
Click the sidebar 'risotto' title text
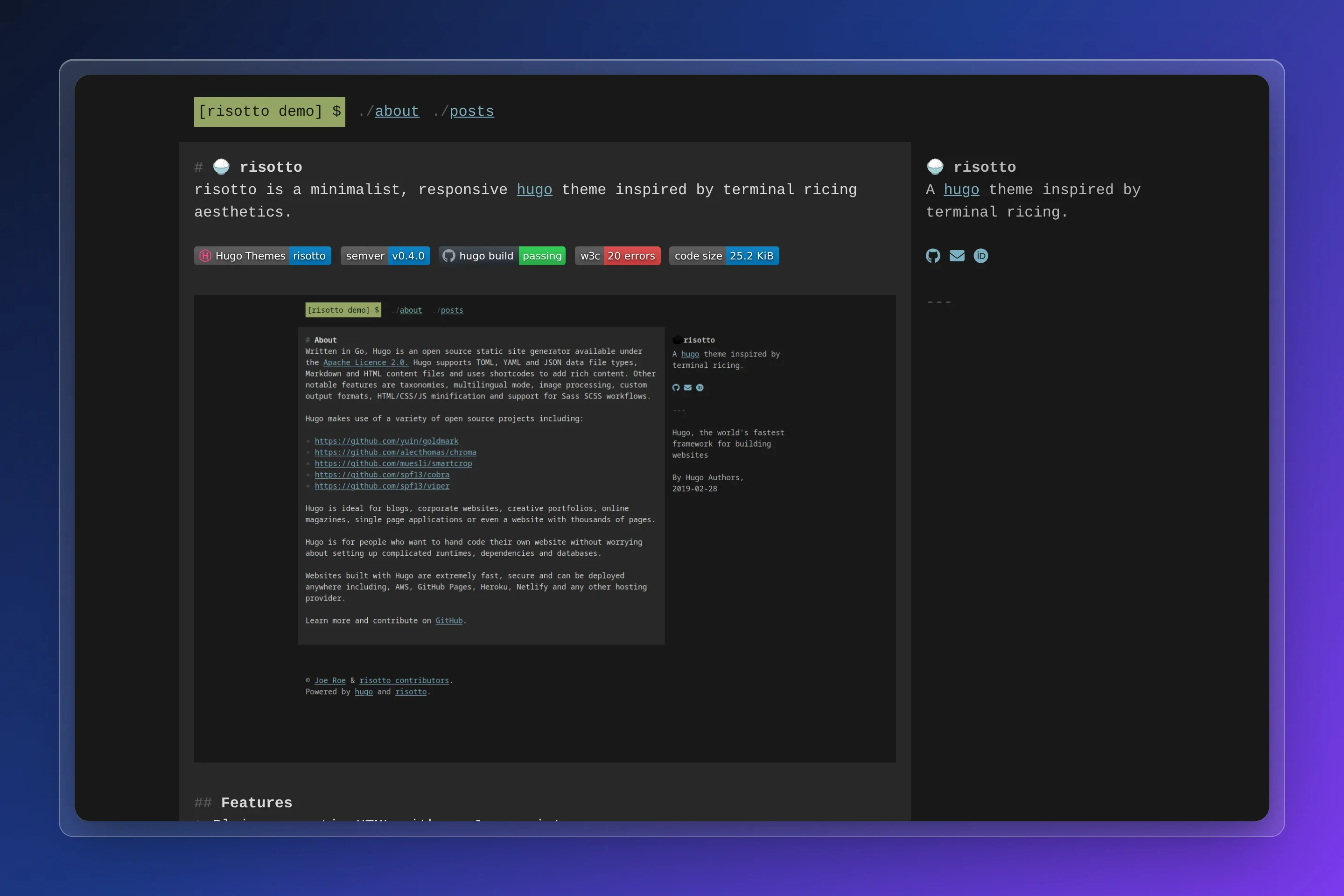tap(985, 167)
